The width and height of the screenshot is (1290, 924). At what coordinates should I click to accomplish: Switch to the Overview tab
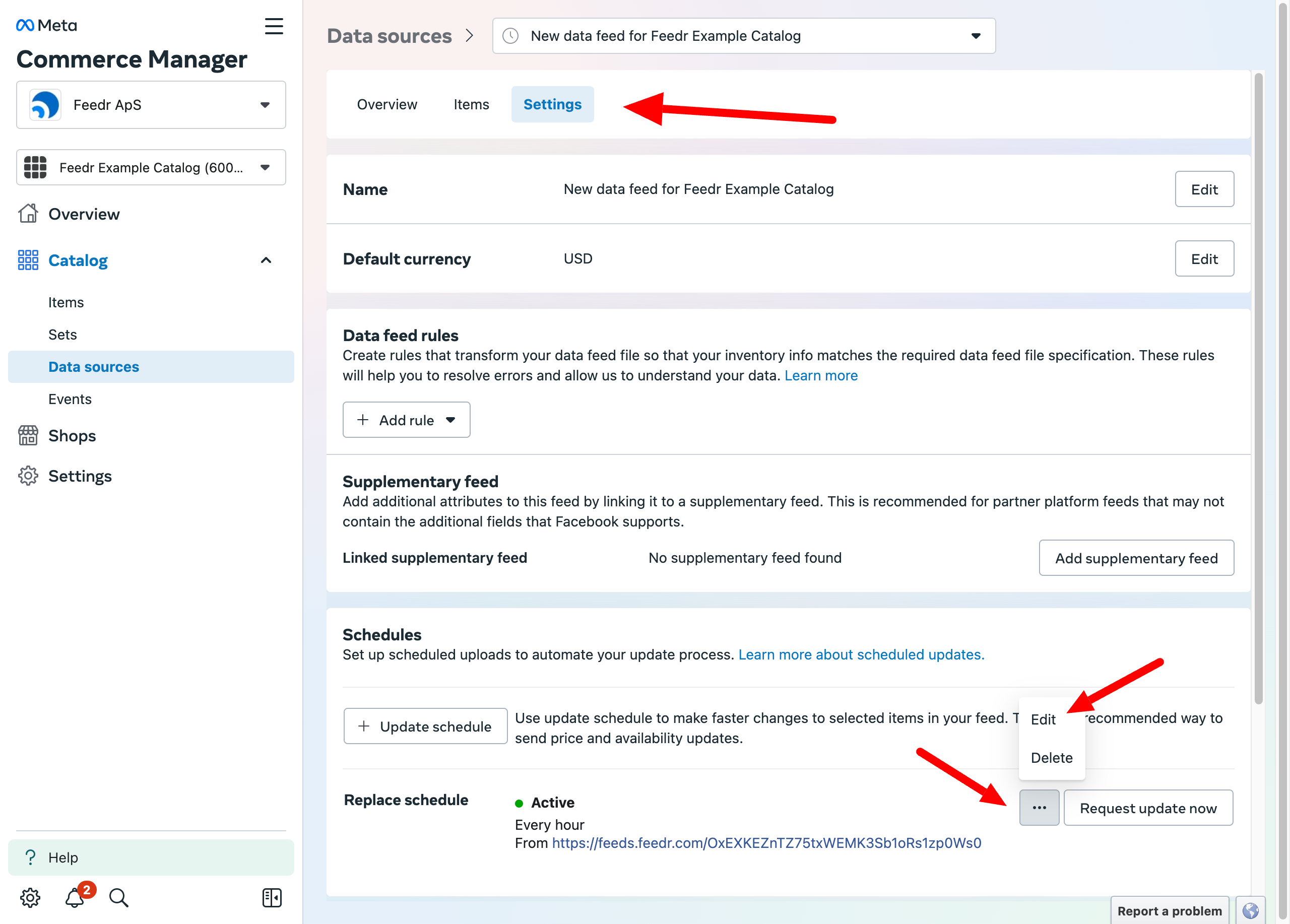point(386,103)
